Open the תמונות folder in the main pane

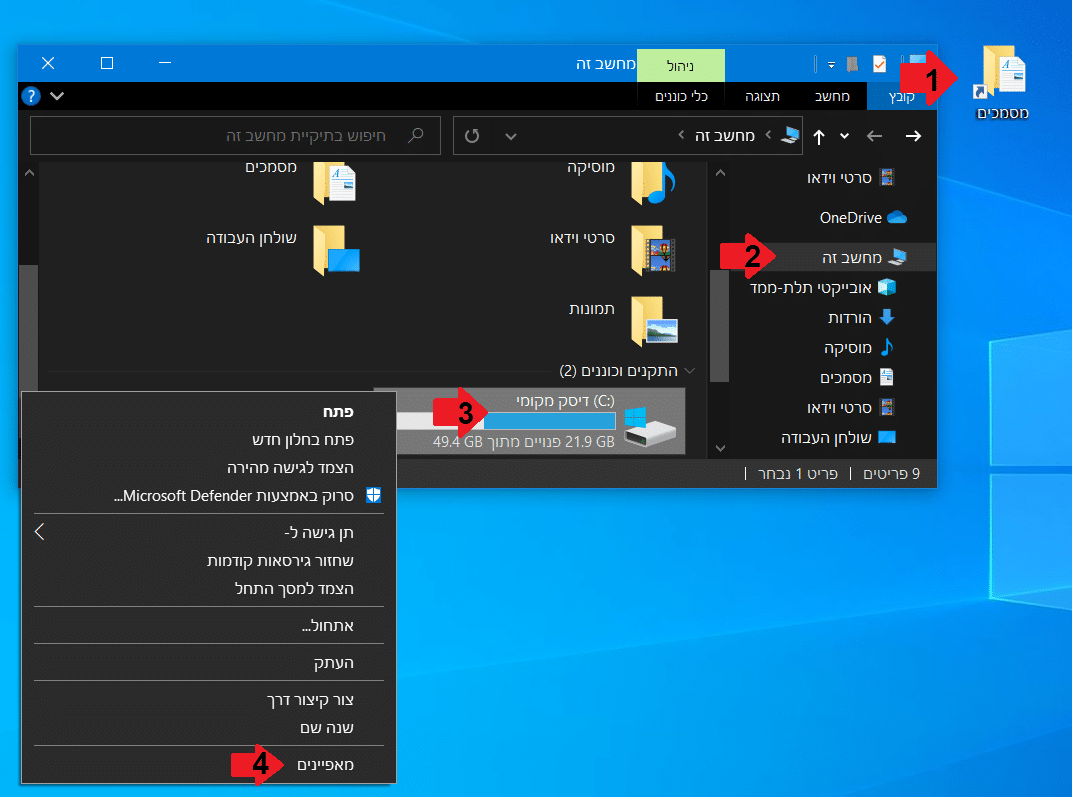[x=654, y=321]
